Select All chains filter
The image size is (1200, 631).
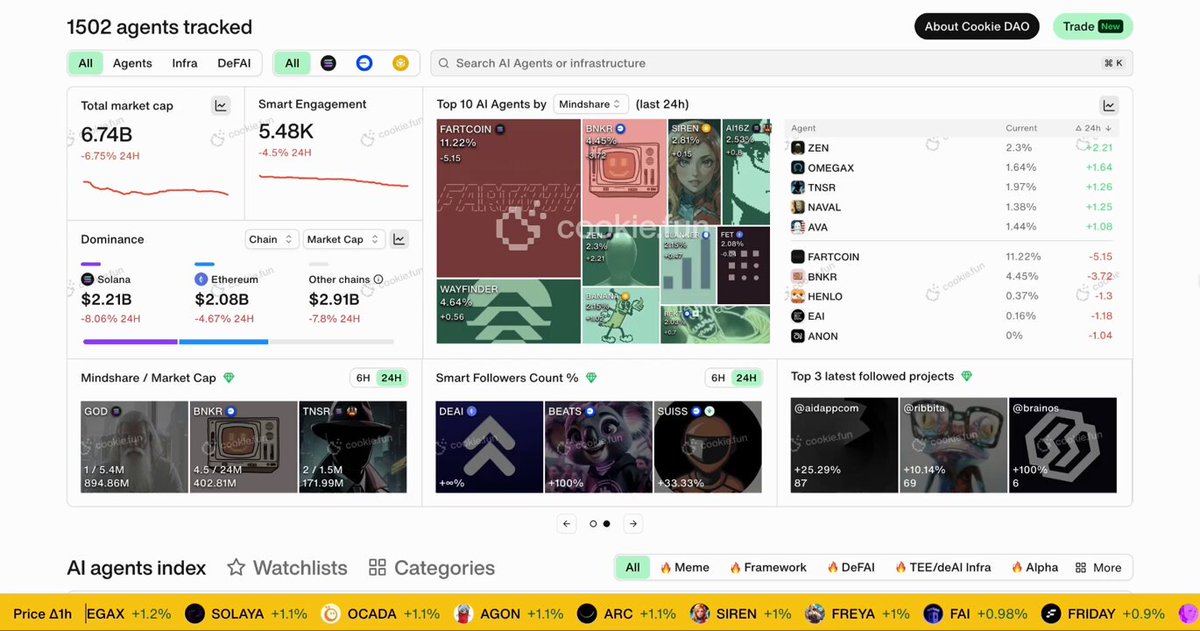[x=292, y=63]
